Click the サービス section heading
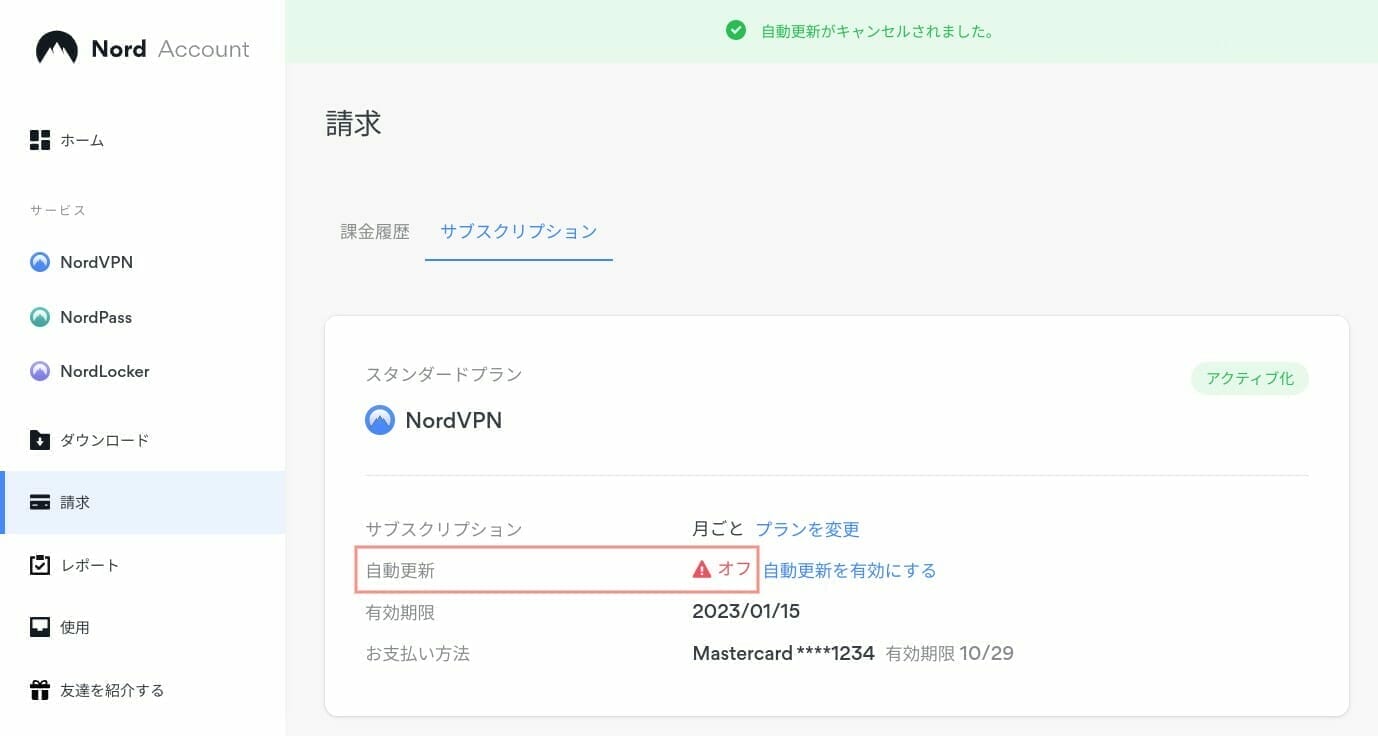Screen dimensions: 1378x736 point(58,210)
